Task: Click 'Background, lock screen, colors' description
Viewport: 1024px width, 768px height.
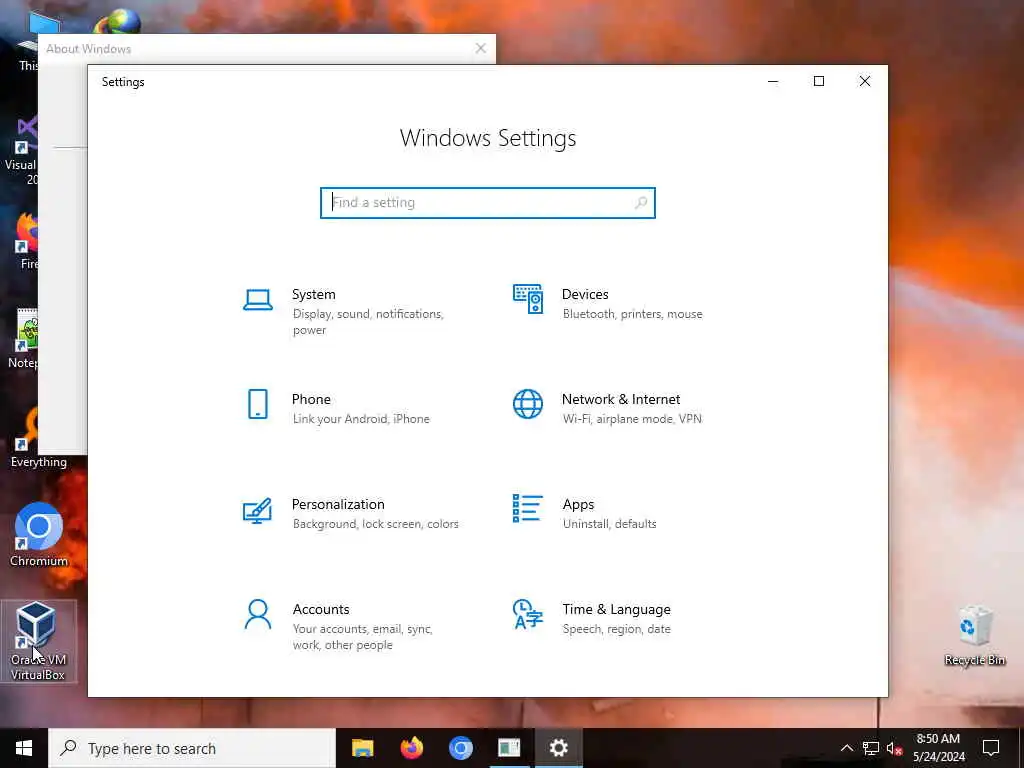Action: click(376, 524)
